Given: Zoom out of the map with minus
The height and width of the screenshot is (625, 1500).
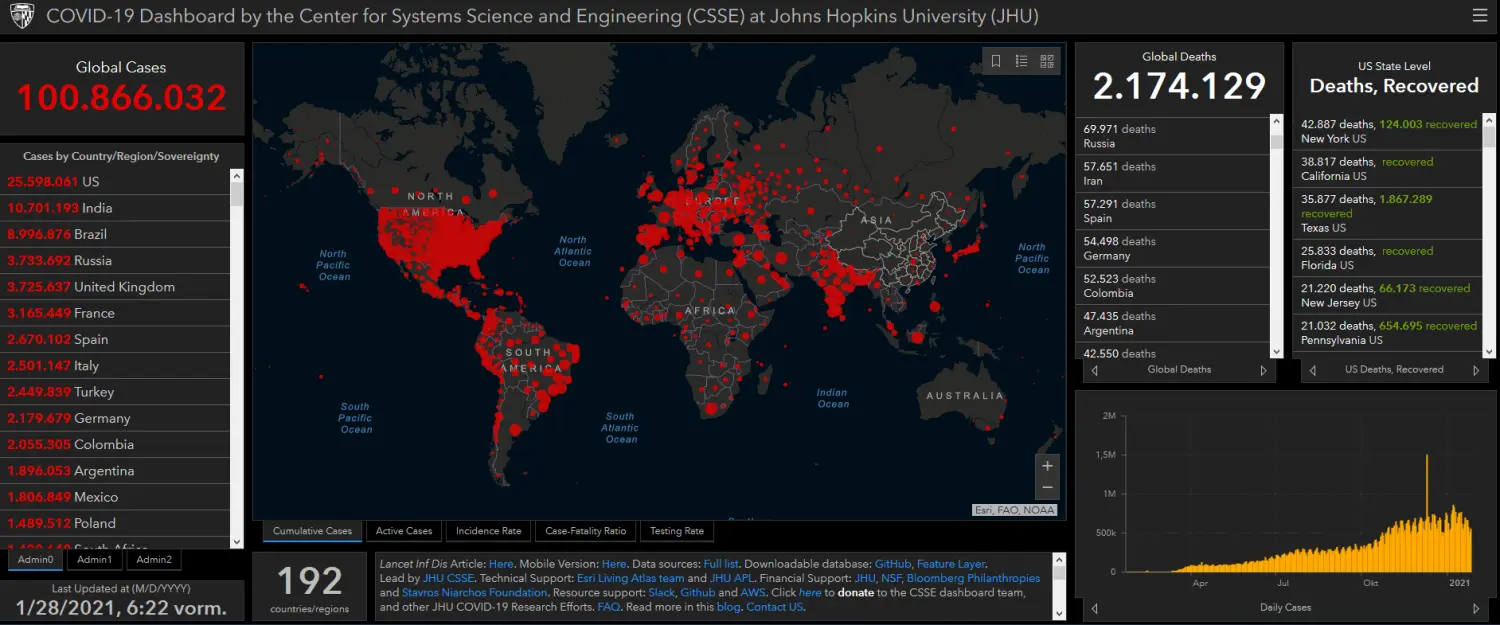Looking at the screenshot, I should point(1047,488).
